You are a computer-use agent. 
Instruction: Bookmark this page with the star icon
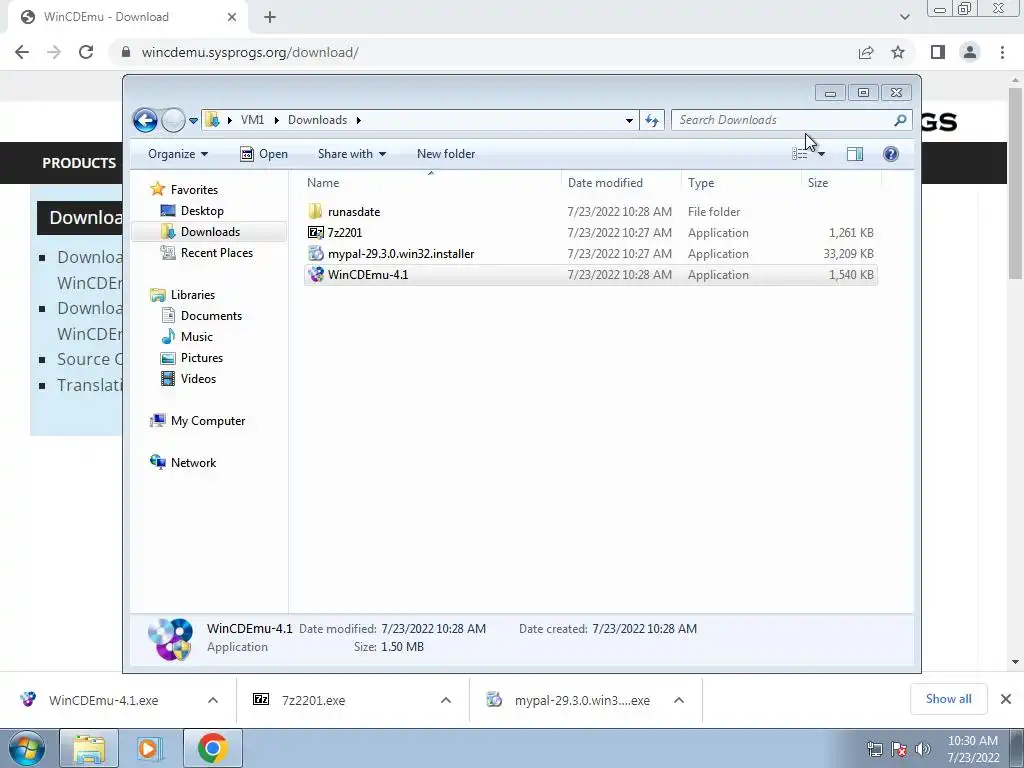click(x=898, y=52)
